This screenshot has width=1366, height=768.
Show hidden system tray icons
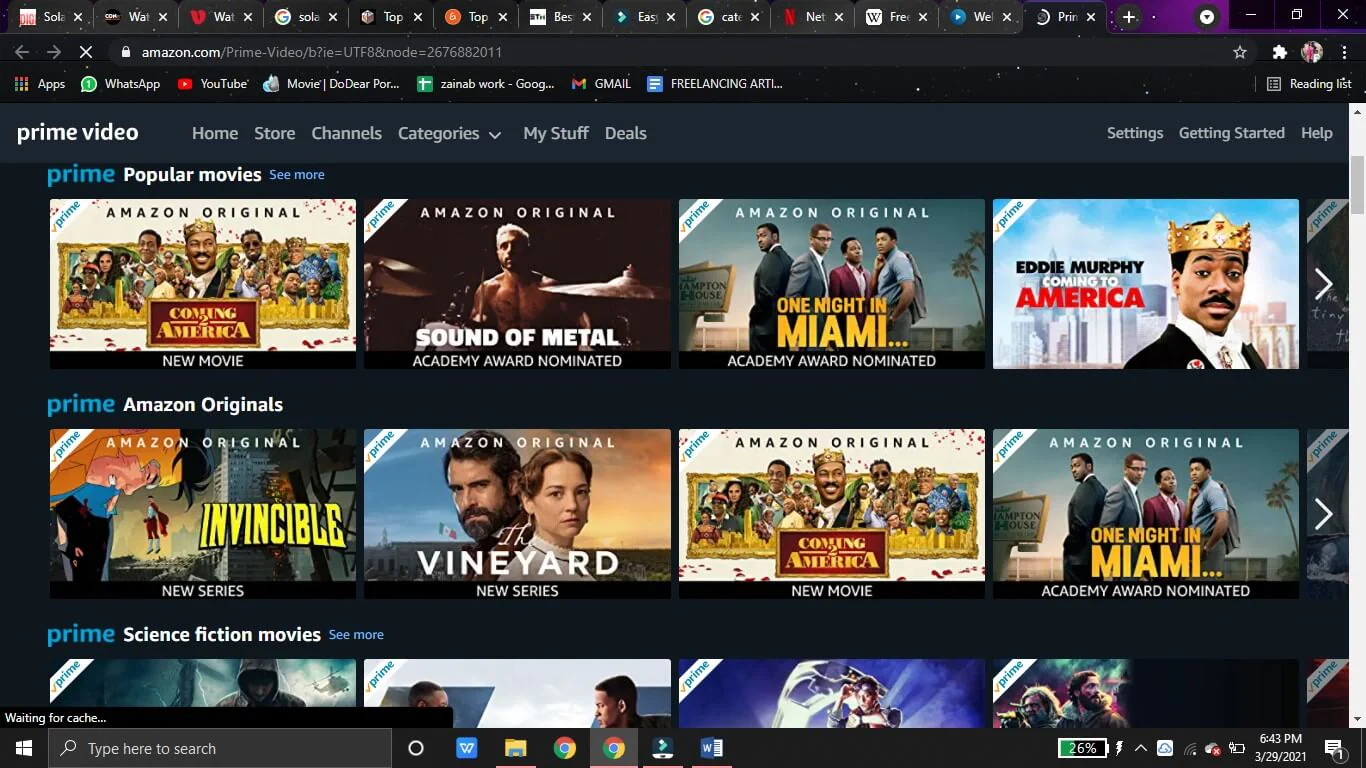(1141, 748)
